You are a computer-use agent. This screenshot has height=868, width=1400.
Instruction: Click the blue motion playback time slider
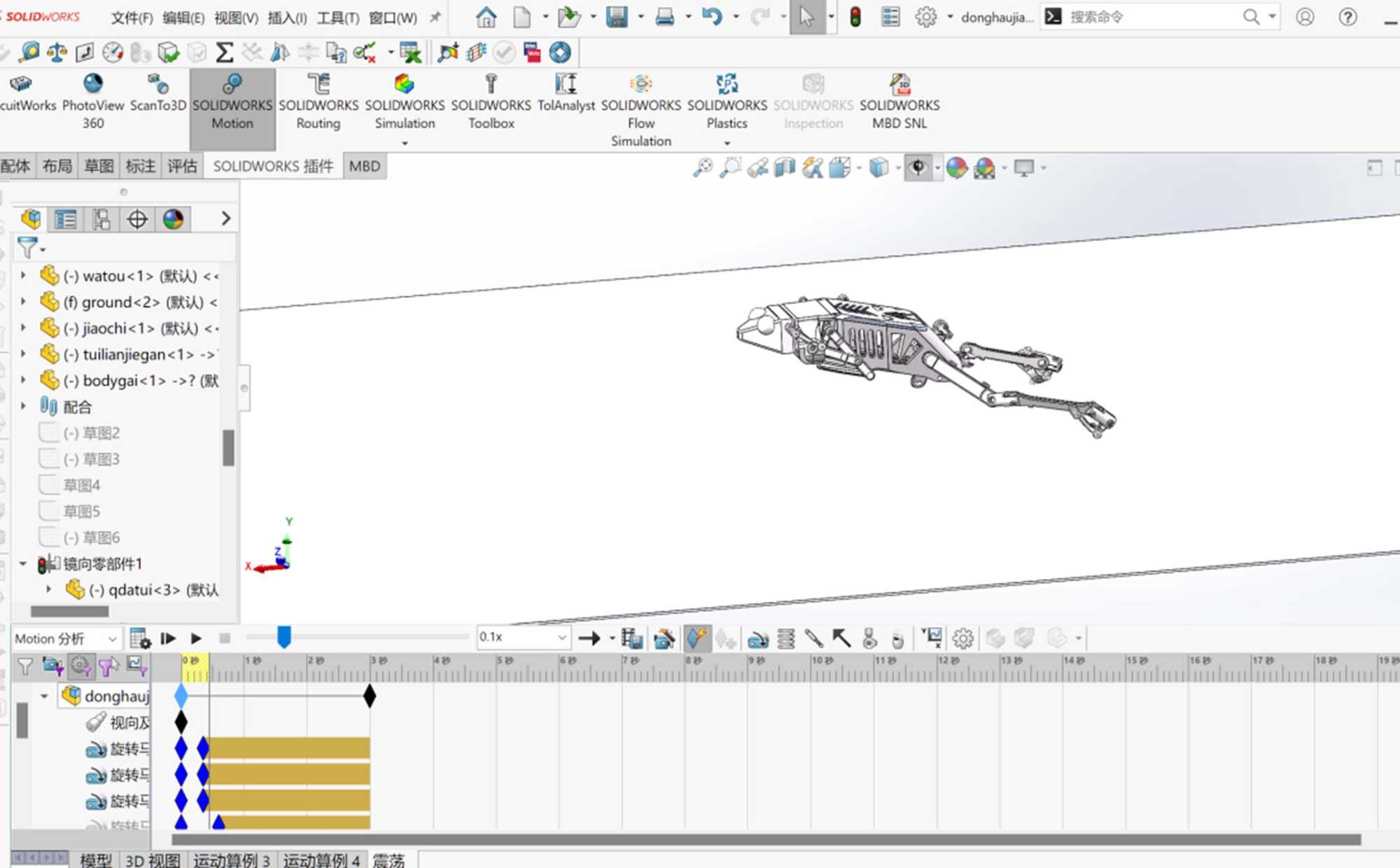(283, 637)
